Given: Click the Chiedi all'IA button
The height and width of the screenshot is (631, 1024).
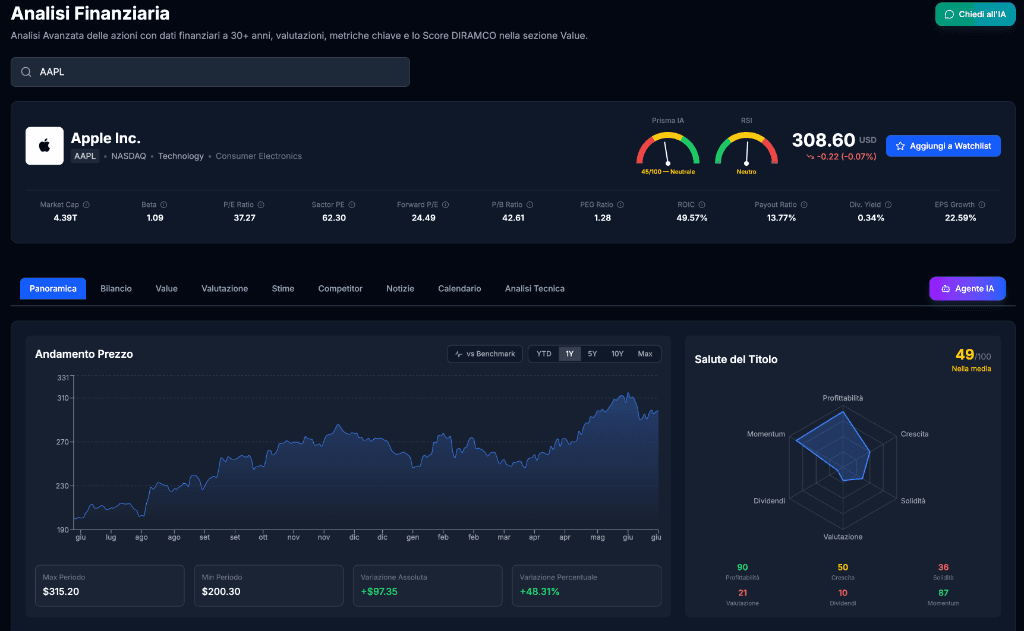Looking at the screenshot, I should click(975, 14).
